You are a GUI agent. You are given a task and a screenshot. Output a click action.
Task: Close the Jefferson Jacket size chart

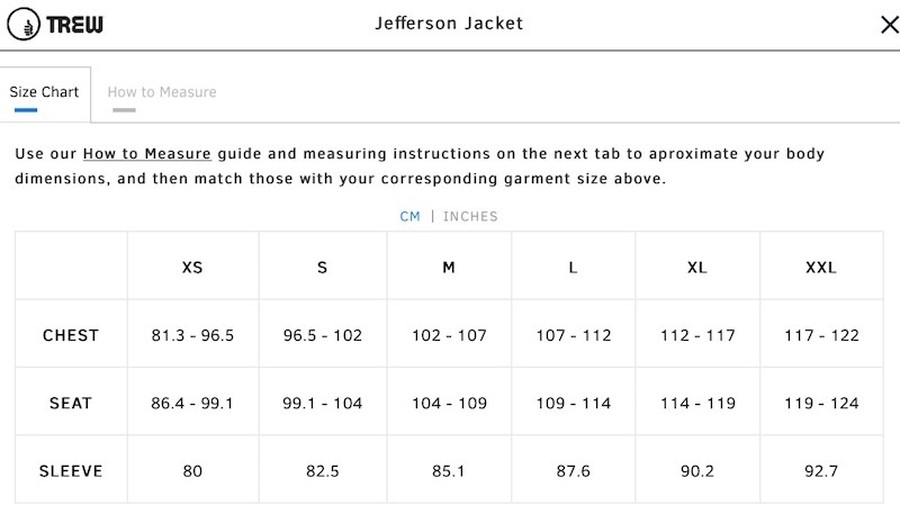point(890,24)
